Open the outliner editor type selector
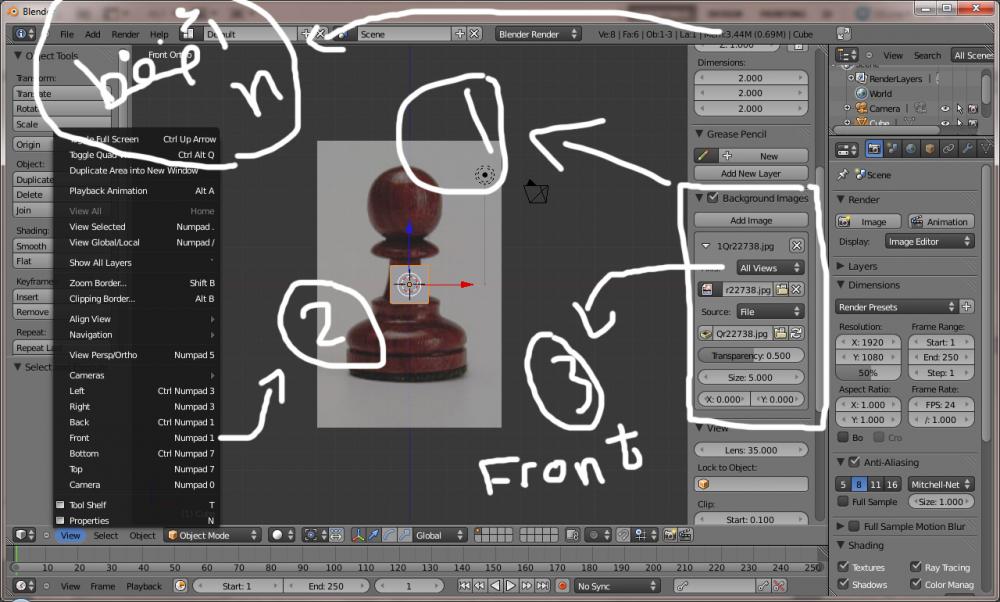The image size is (1000, 602). tap(847, 55)
